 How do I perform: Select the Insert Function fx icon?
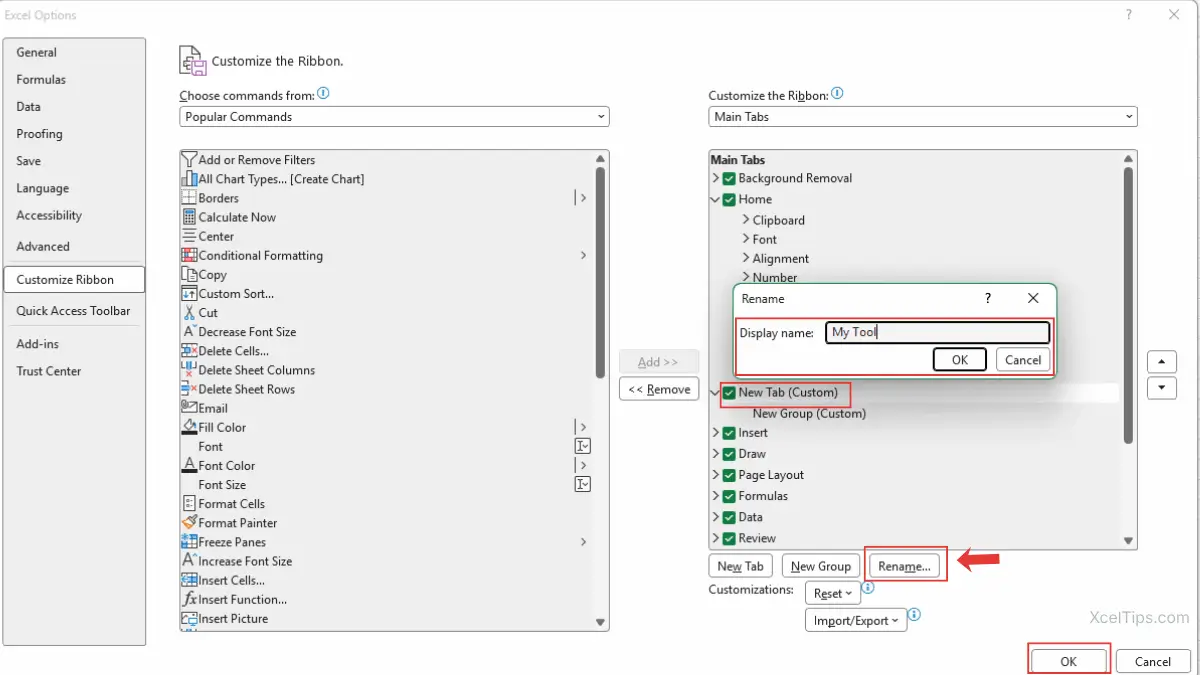click(x=189, y=599)
